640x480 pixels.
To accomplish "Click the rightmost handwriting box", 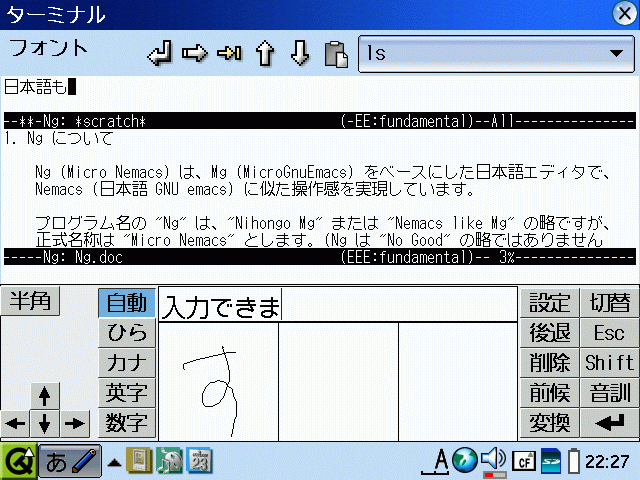I will (458, 382).
